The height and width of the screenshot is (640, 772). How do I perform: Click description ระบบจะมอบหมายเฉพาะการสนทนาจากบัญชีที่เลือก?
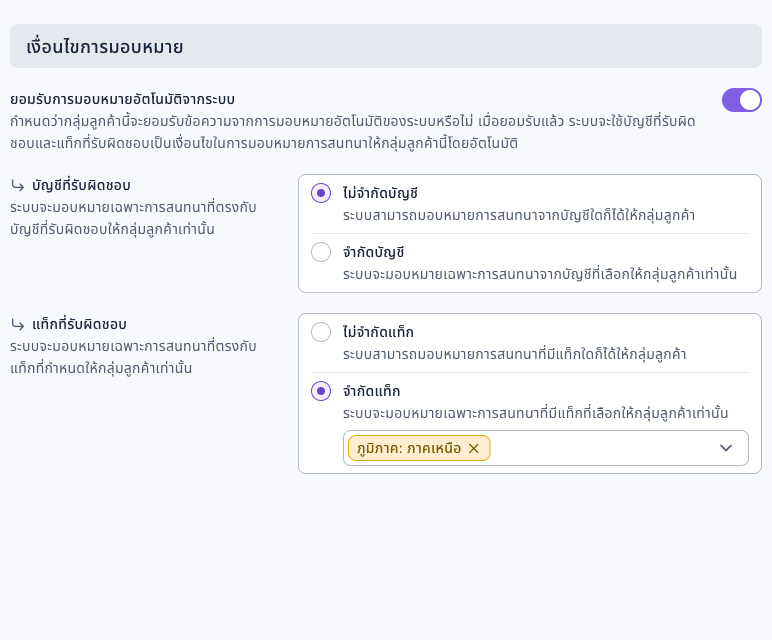click(540, 274)
